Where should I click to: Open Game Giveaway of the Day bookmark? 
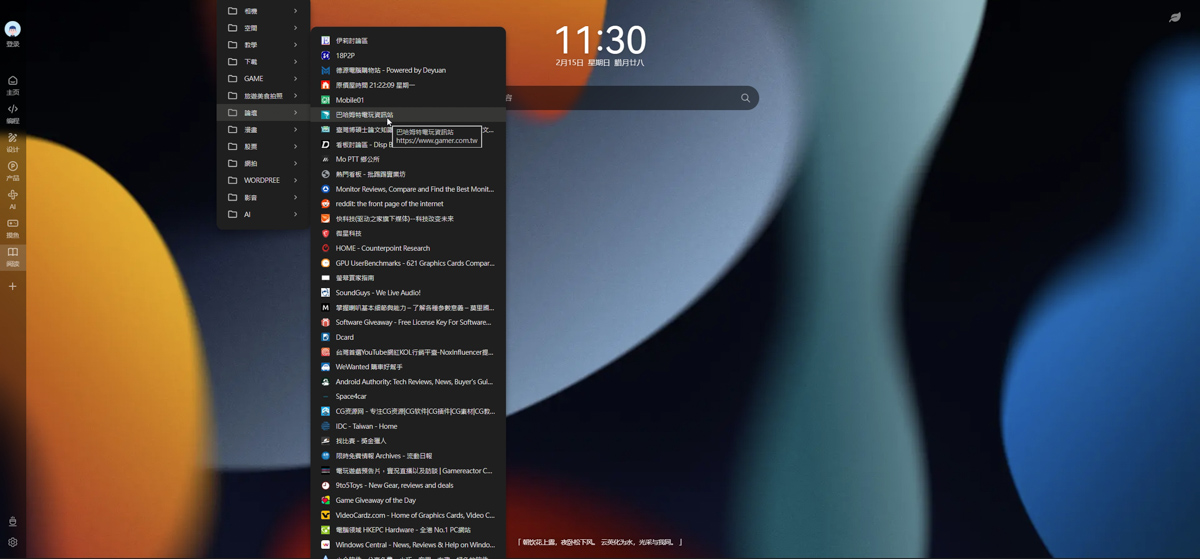tap(375, 500)
